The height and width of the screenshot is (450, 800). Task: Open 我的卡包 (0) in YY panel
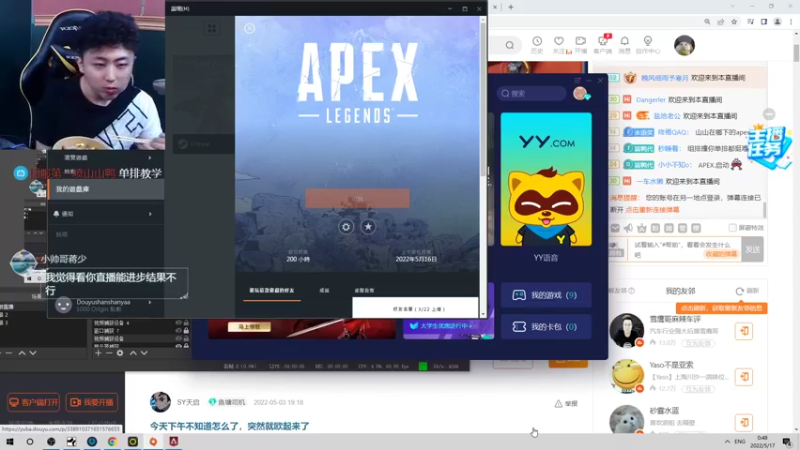(546, 327)
